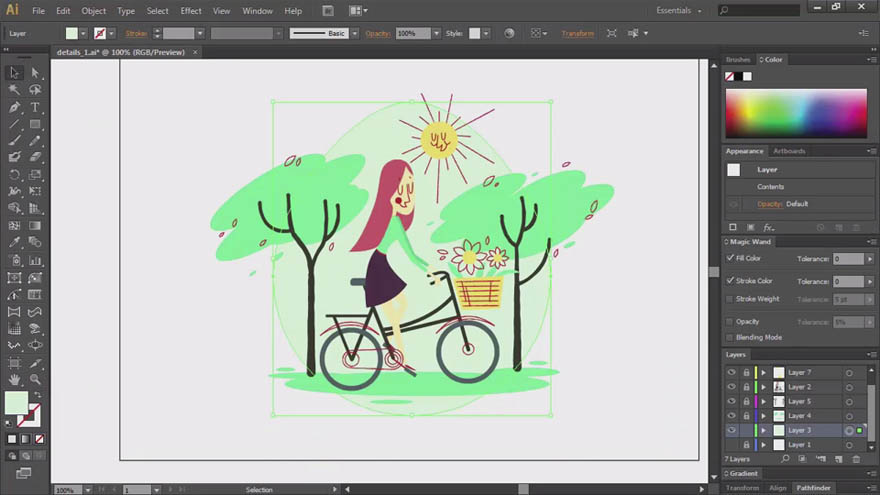Expand Layer 7 contents triangle
The height and width of the screenshot is (495, 880).
tap(763, 373)
